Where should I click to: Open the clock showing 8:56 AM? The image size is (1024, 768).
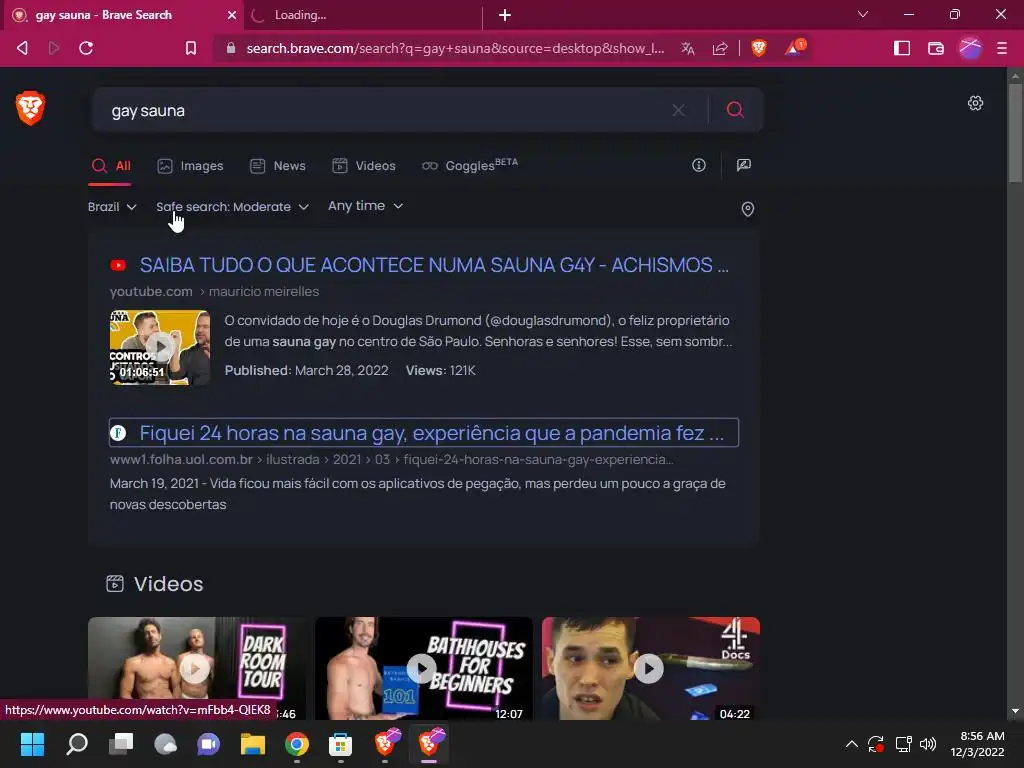coord(977,744)
